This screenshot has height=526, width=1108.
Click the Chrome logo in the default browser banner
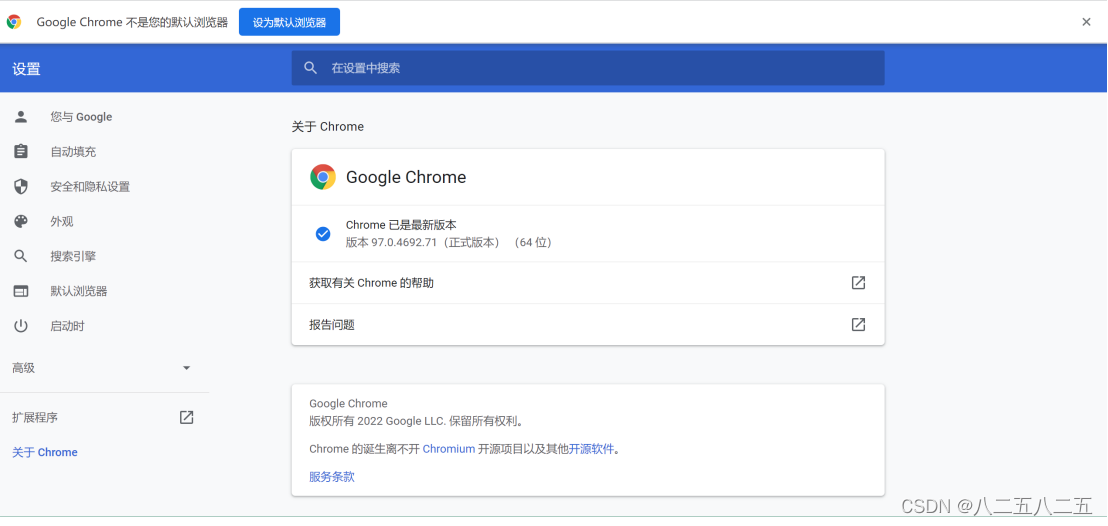click(x=14, y=22)
